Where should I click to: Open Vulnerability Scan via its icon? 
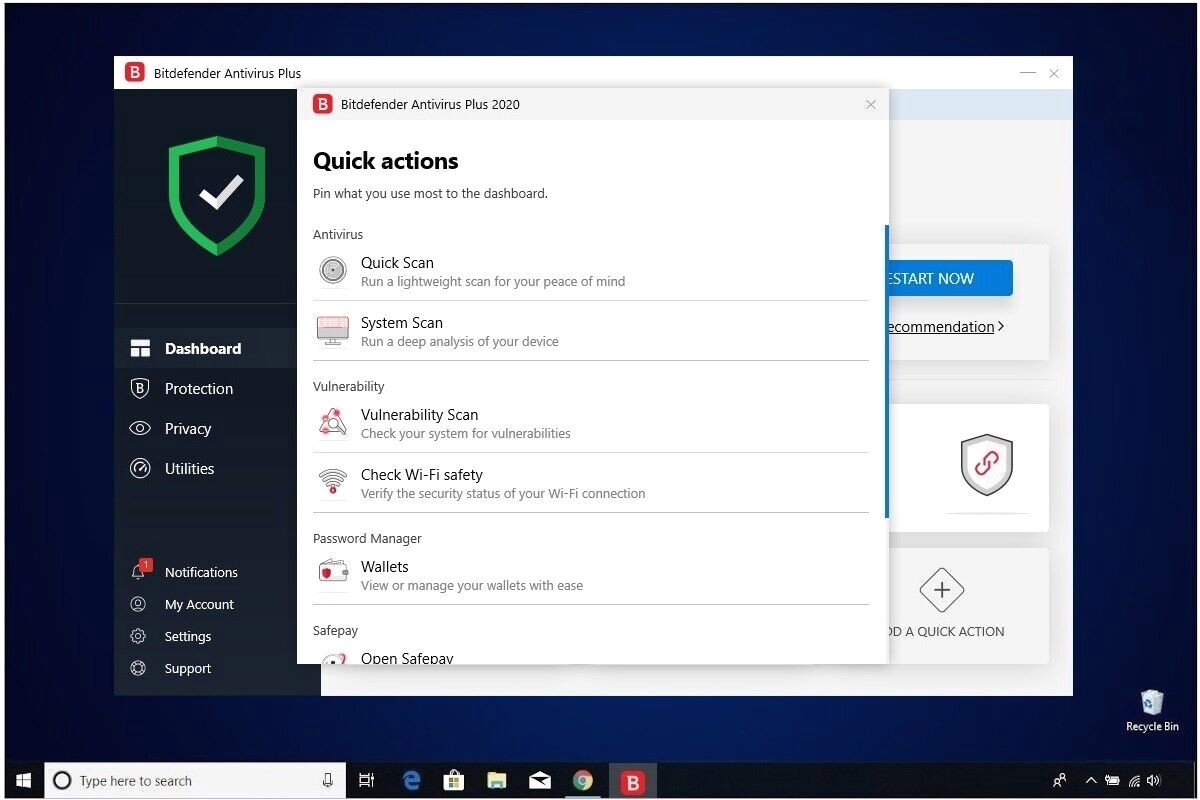(332, 423)
